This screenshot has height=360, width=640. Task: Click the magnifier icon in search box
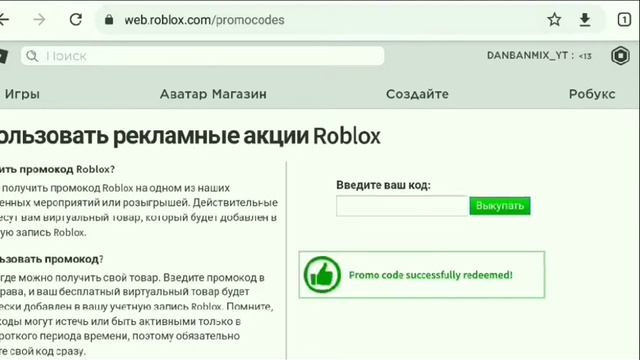coord(32,56)
